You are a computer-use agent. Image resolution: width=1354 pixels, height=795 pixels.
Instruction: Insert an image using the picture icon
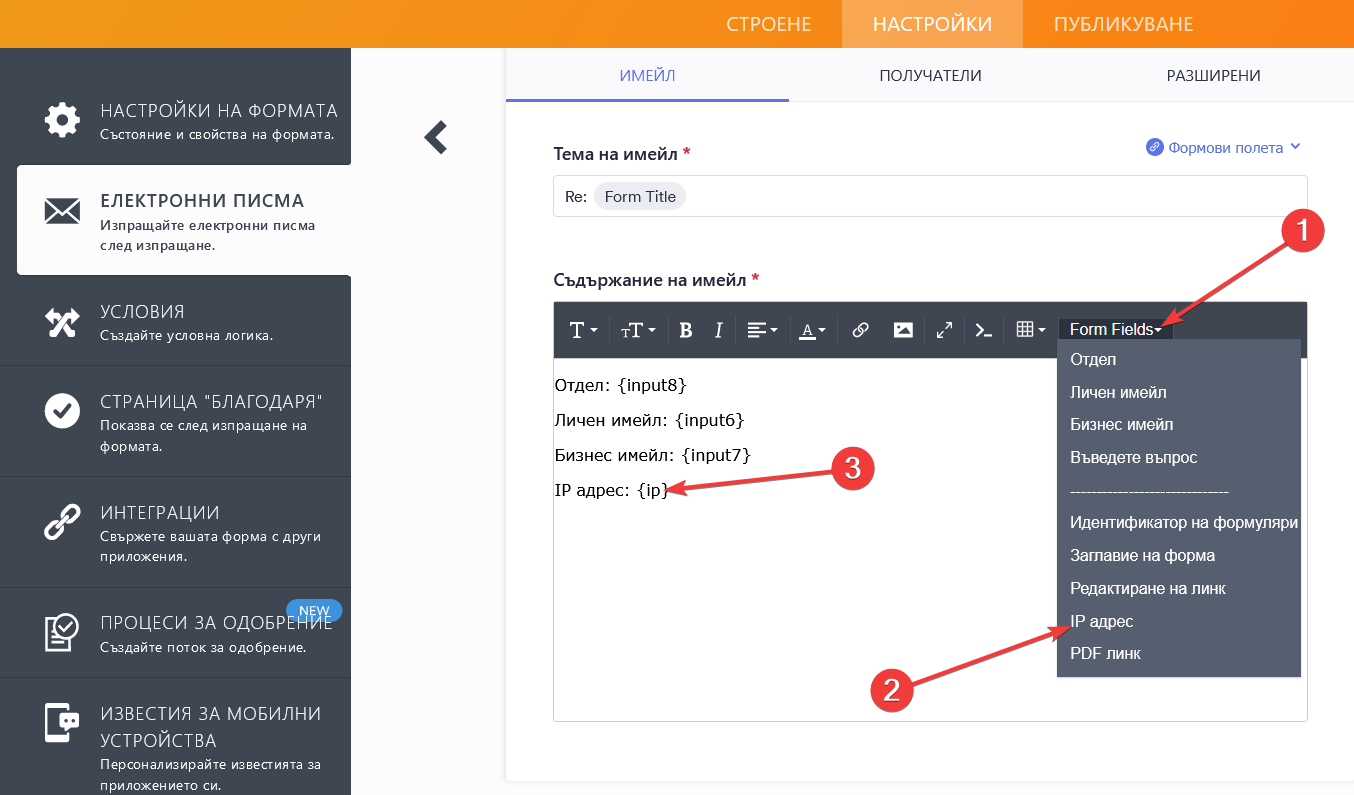(903, 330)
